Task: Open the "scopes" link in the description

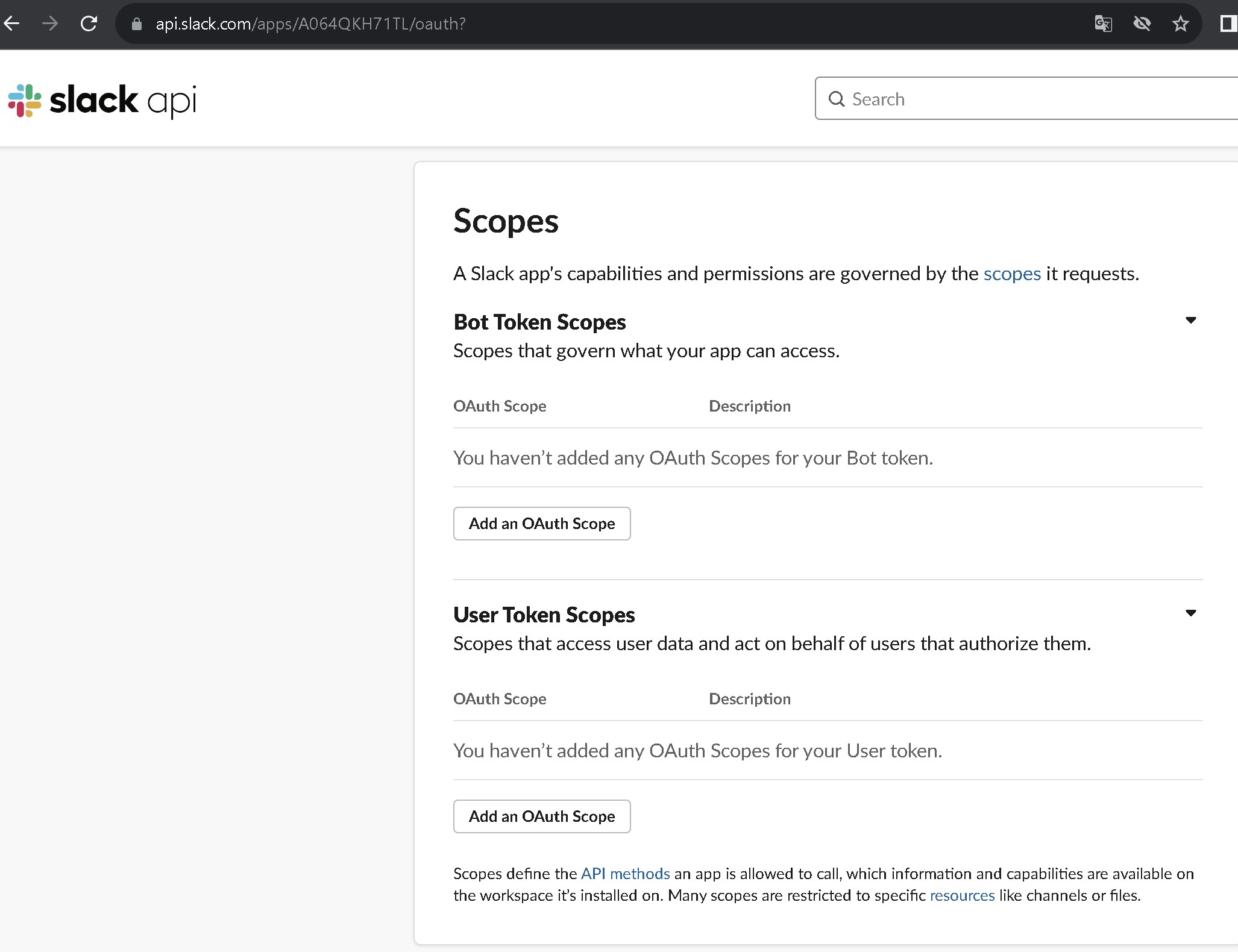Action: coord(1011,274)
